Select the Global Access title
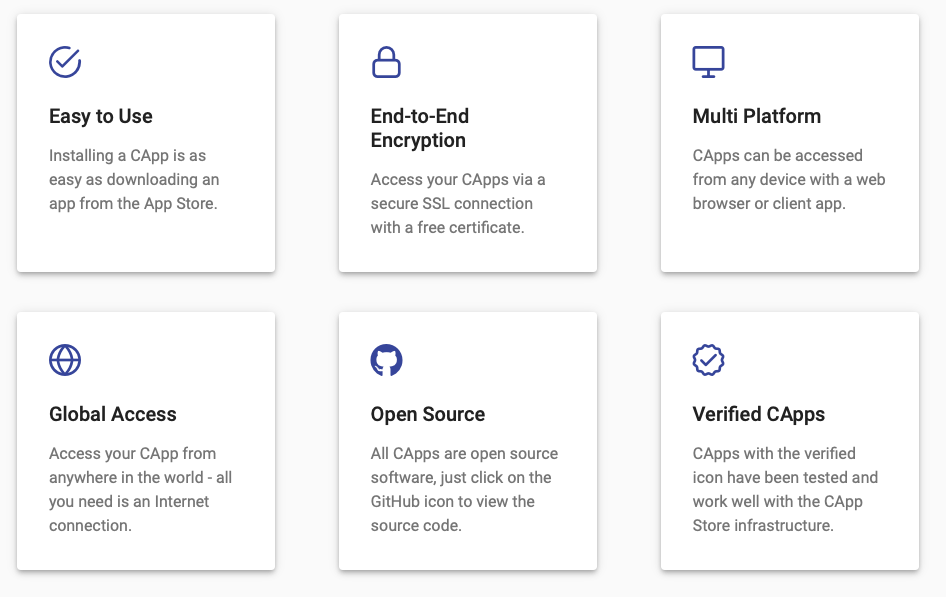 tap(112, 414)
